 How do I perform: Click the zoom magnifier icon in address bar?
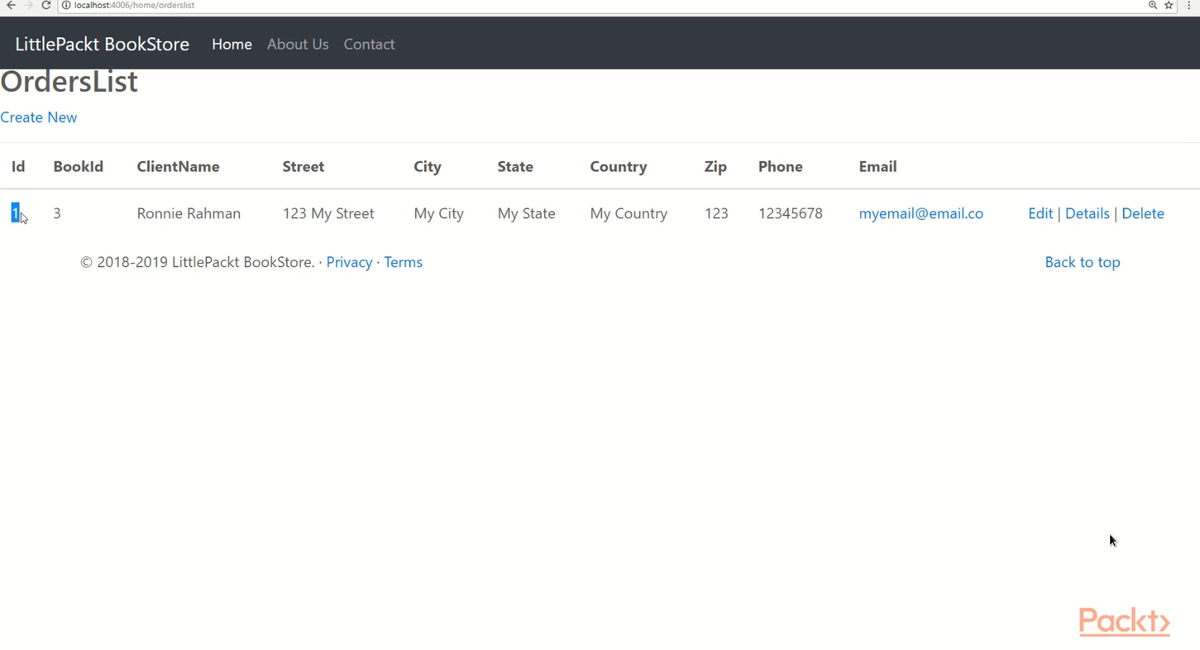pos(1153,5)
